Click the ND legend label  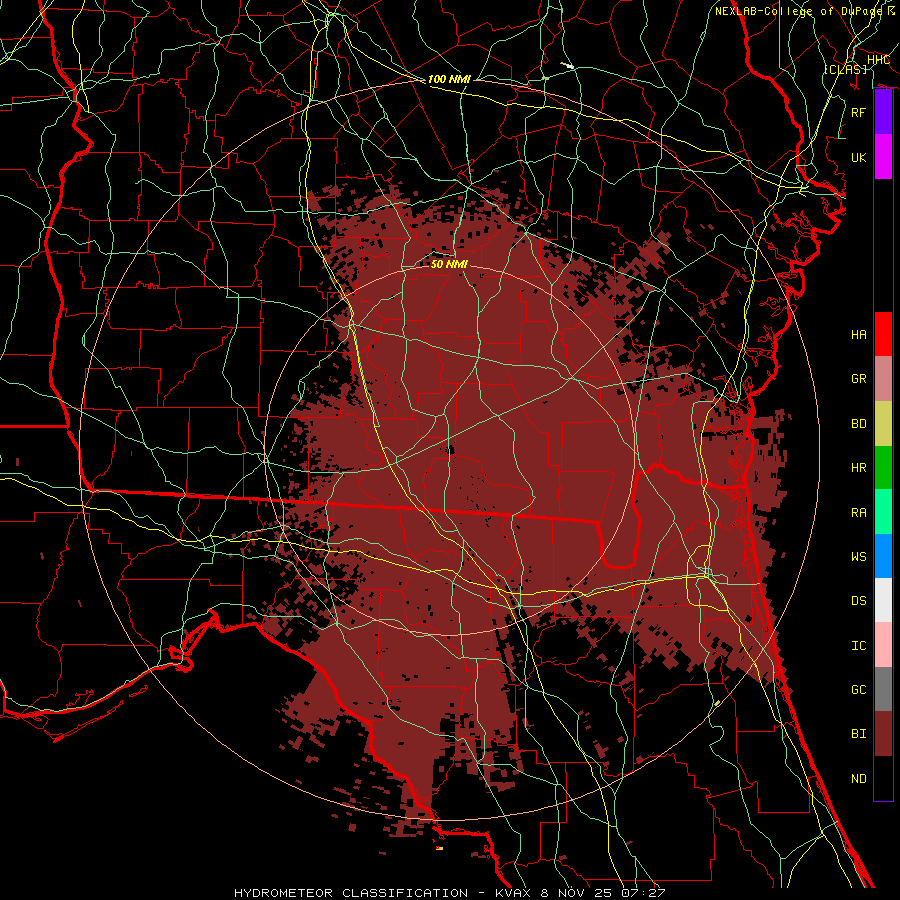coord(858,779)
